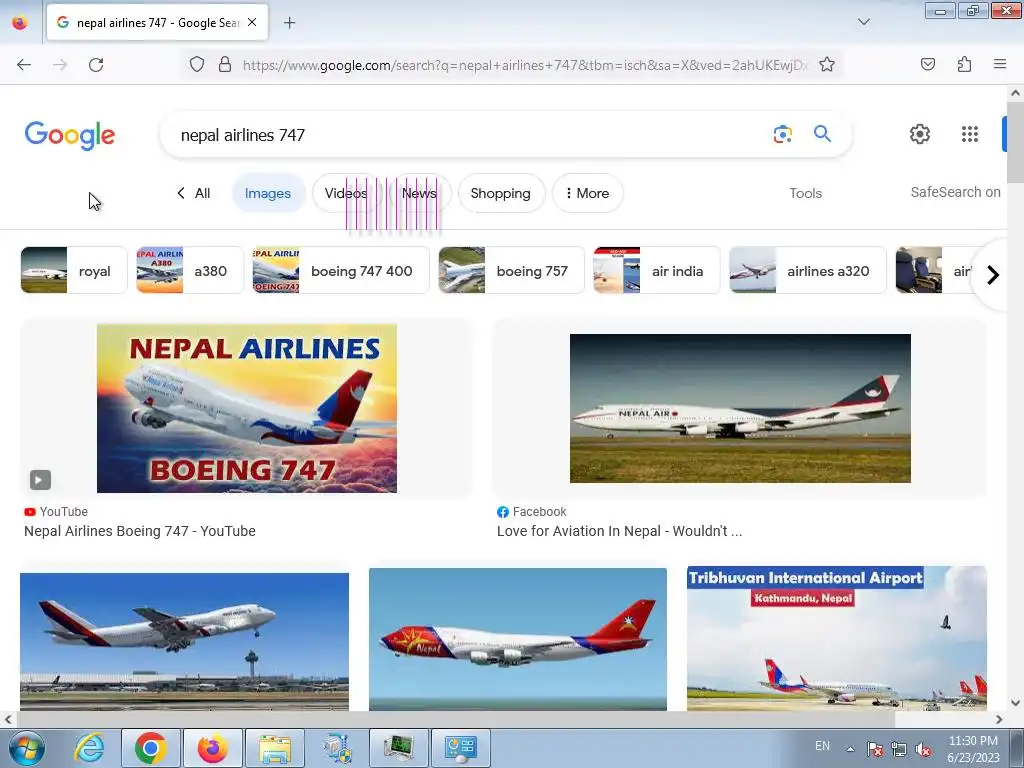Click the scroll right arrow of horizontal scrollbar

[999, 719]
